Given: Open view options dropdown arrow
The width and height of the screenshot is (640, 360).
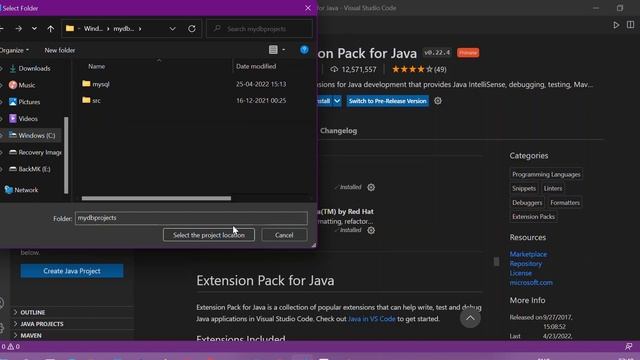Looking at the screenshot, I should tap(284, 50).
